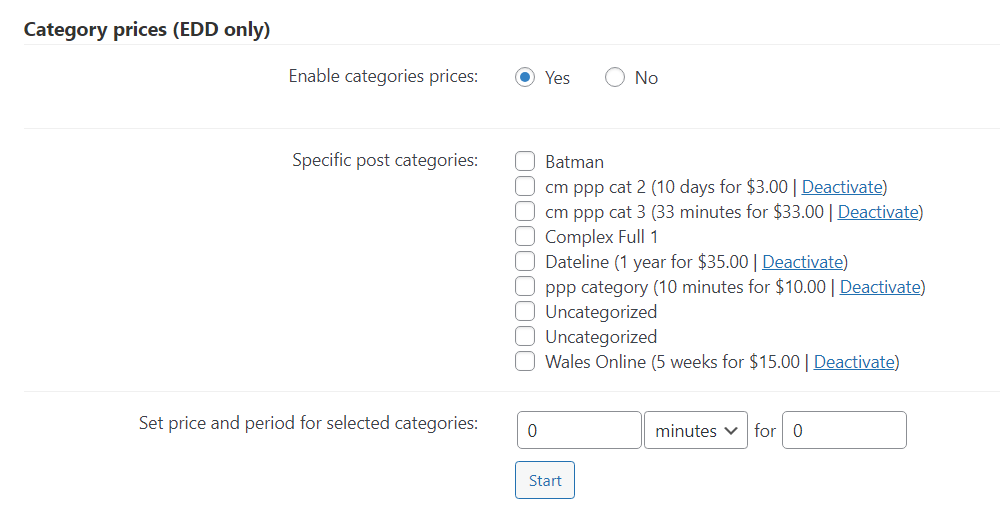This screenshot has width=1000, height=520.
Task: Deactivate the ppp category price
Action: click(x=880, y=287)
